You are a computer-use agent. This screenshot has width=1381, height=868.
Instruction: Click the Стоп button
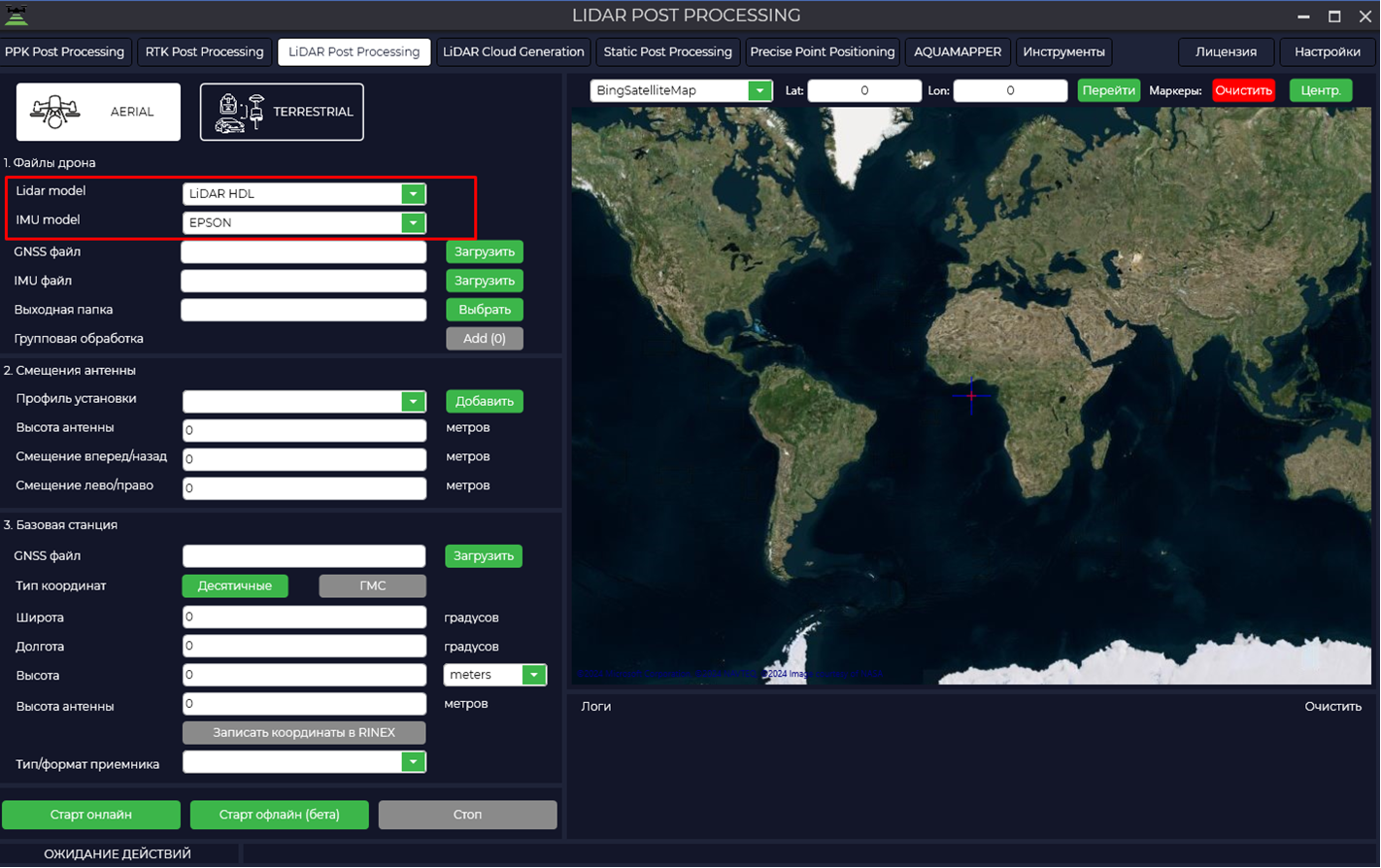467,815
